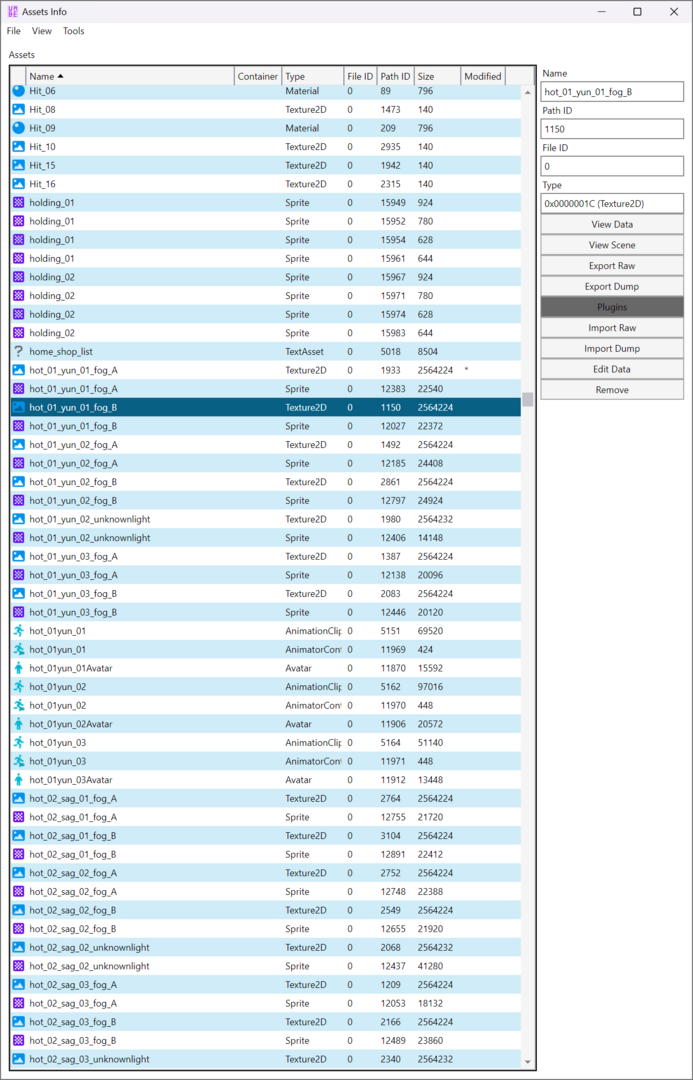693x1080 pixels.
Task: Click the Texture2D icon beside Hit_10
Action: (19, 147)
